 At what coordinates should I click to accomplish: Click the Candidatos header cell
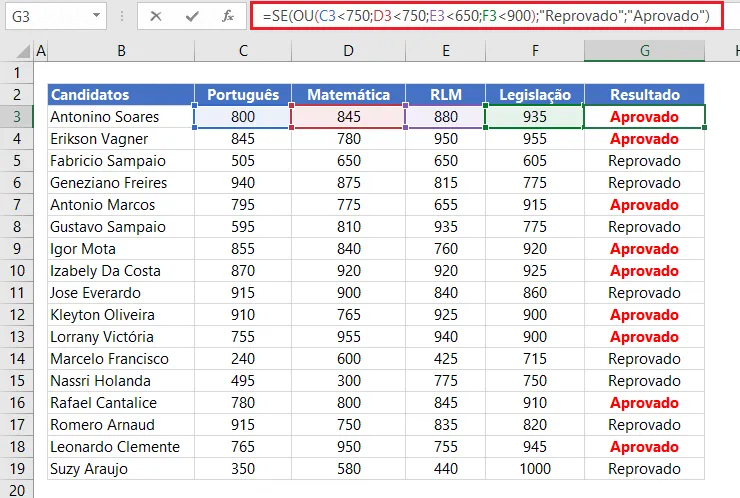tap(121, 94)
